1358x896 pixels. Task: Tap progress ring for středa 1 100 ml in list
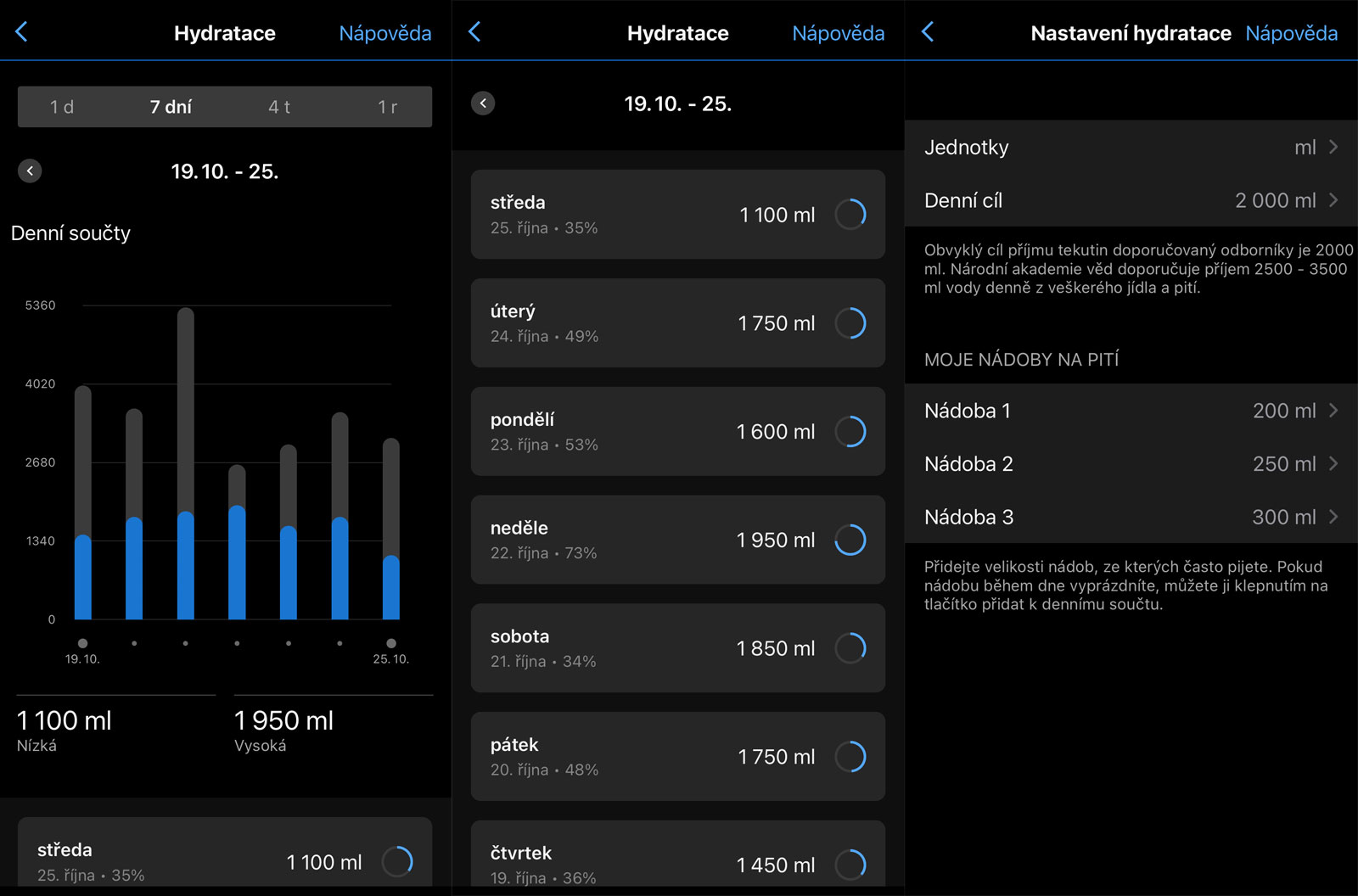click(x=850, y=215)
